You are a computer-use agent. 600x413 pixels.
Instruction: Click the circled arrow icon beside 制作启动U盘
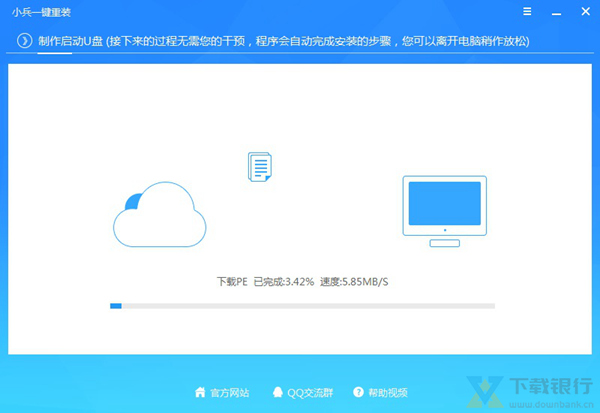coord(24,41)
